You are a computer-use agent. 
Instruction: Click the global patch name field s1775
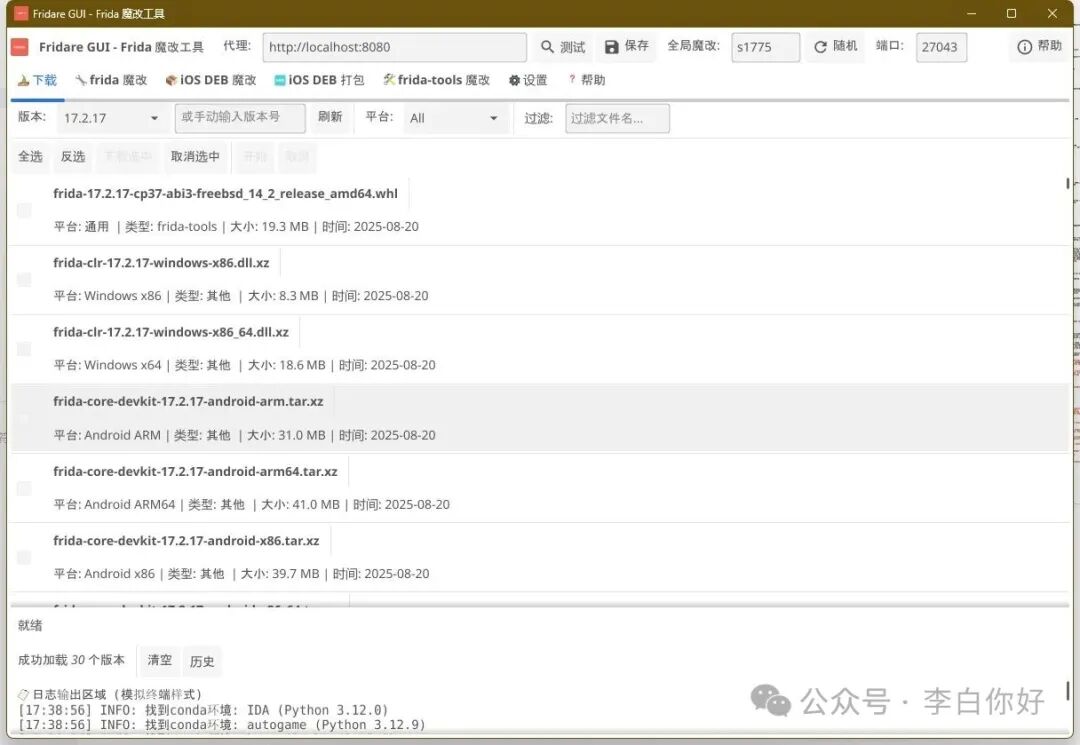[x=765, y=47]
